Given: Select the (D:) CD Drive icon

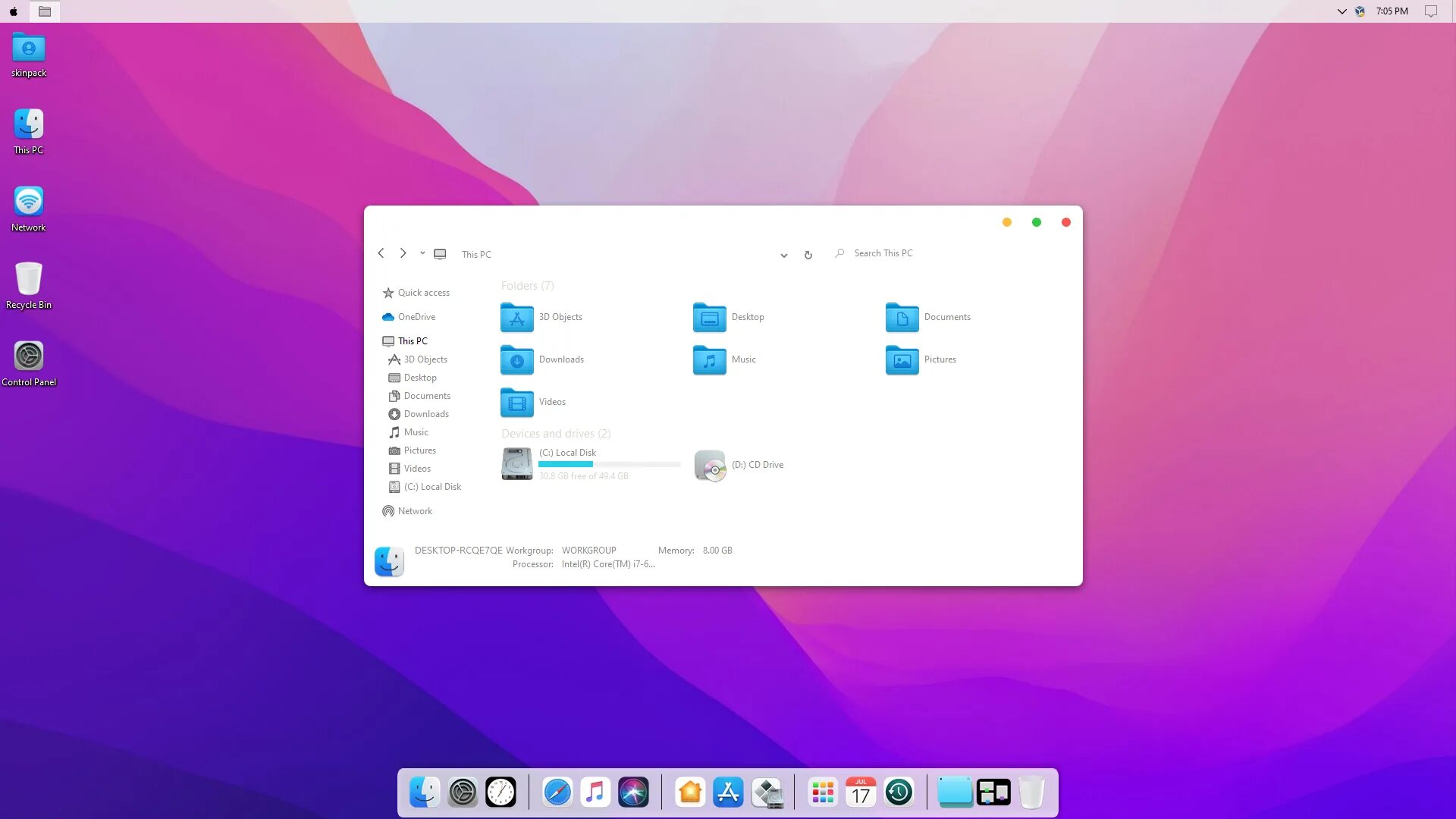Looking at the screenshot, I should (710, 465).
